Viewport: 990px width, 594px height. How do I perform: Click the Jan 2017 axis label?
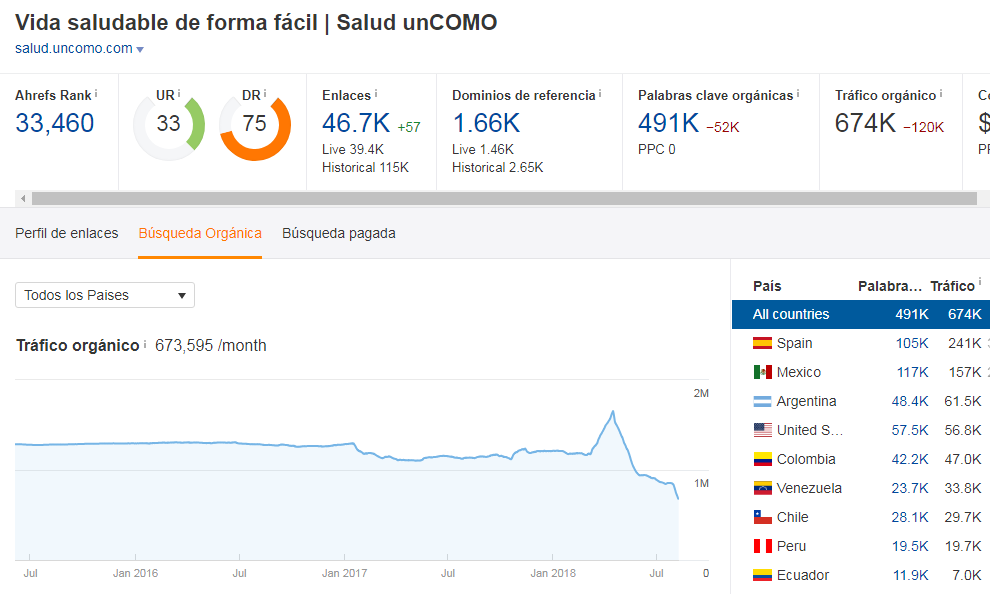click(344, 573)
